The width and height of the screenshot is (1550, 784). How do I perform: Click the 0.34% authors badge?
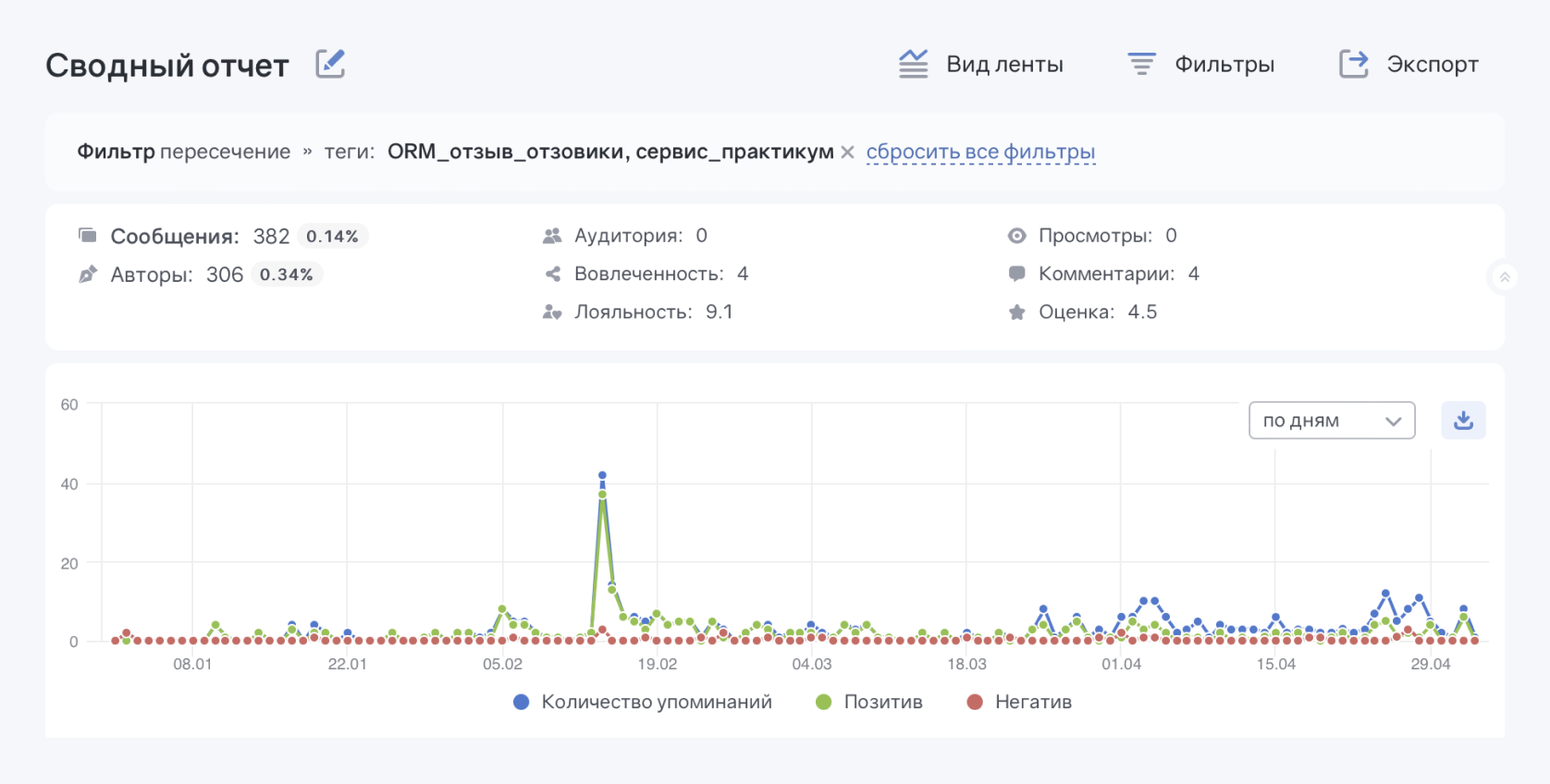click(x=286, y=275)
